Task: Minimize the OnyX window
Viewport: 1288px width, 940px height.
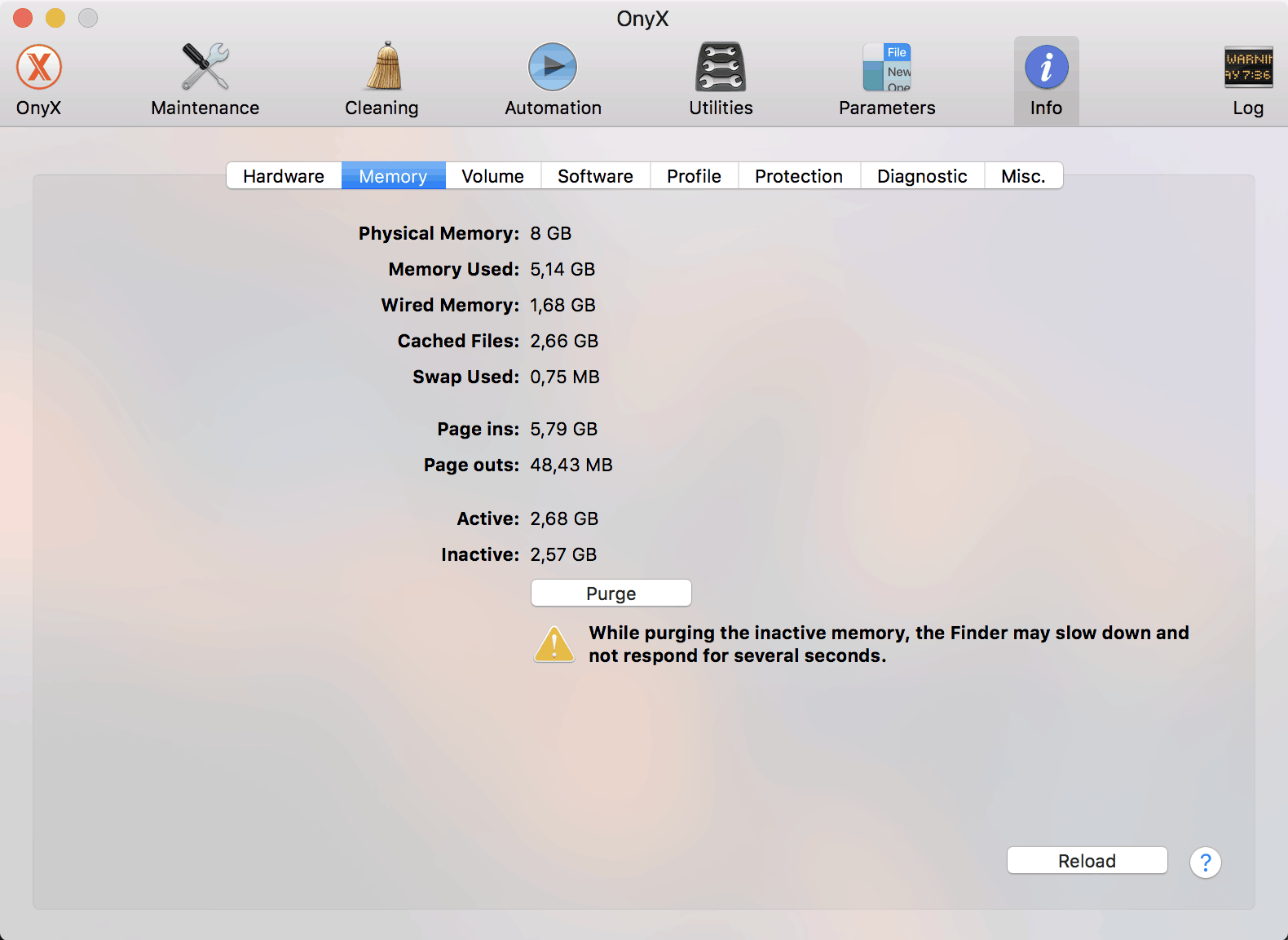Action: click(x=55, y=18)
